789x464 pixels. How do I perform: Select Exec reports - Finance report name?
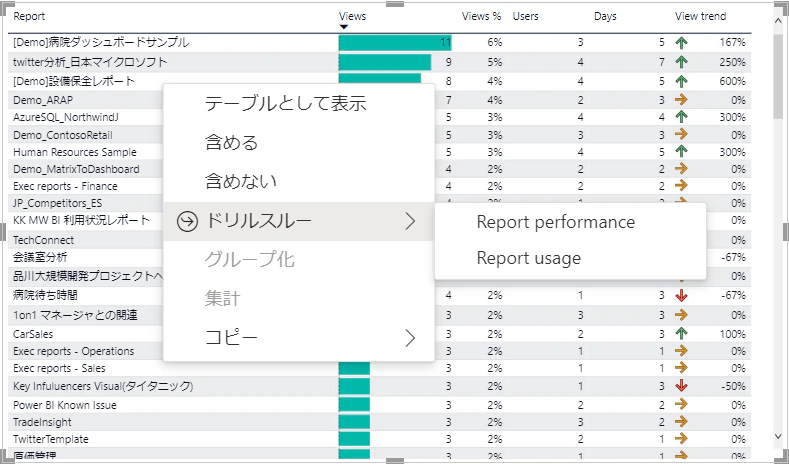point(65,186)
